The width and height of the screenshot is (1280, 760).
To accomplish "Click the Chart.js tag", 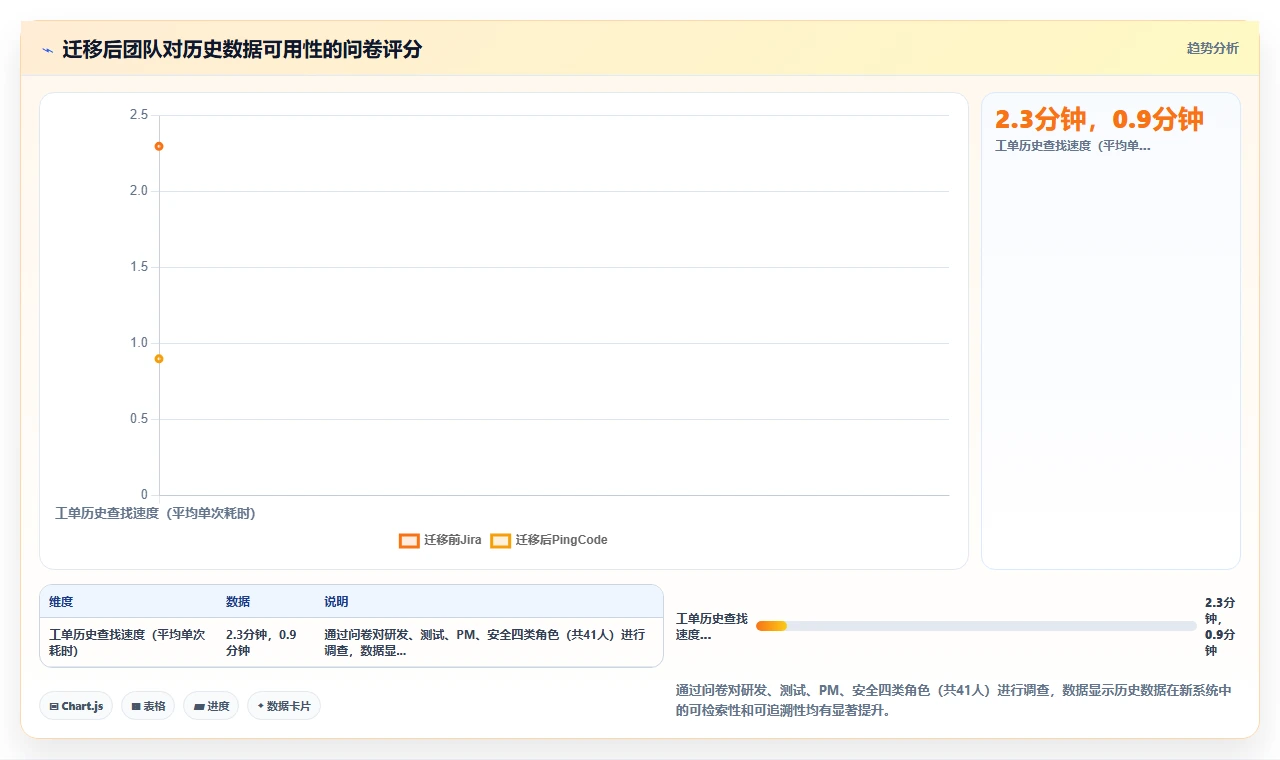I will (x=76, y=706).
